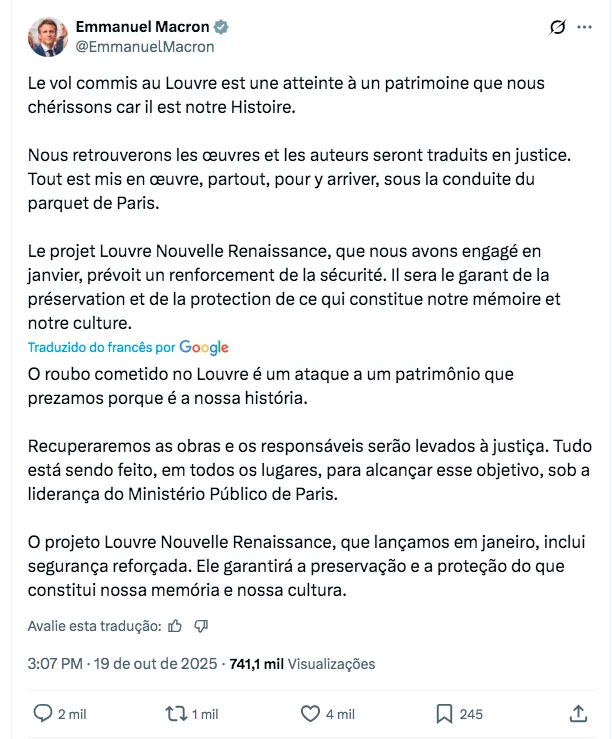The height and width of the screenshot is (739, 612).
Task: Click the reply speech bubble icon
Action: [43, 714]
